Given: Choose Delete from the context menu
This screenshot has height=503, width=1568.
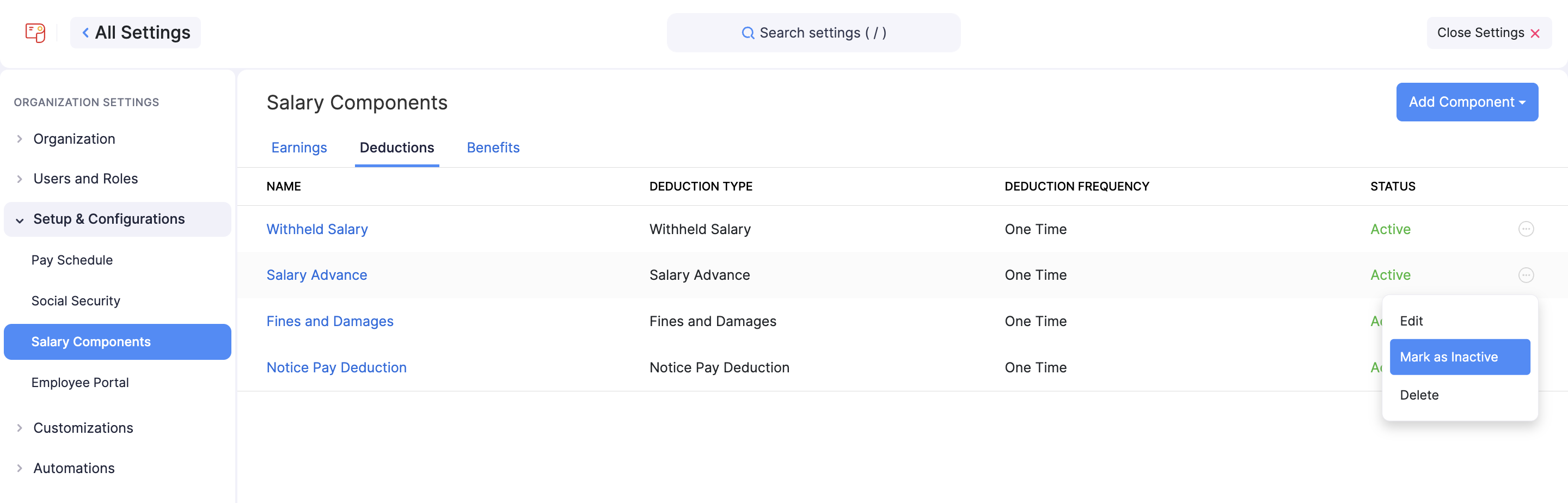Looking at the screenshot, I should [x=1419, y=395].
